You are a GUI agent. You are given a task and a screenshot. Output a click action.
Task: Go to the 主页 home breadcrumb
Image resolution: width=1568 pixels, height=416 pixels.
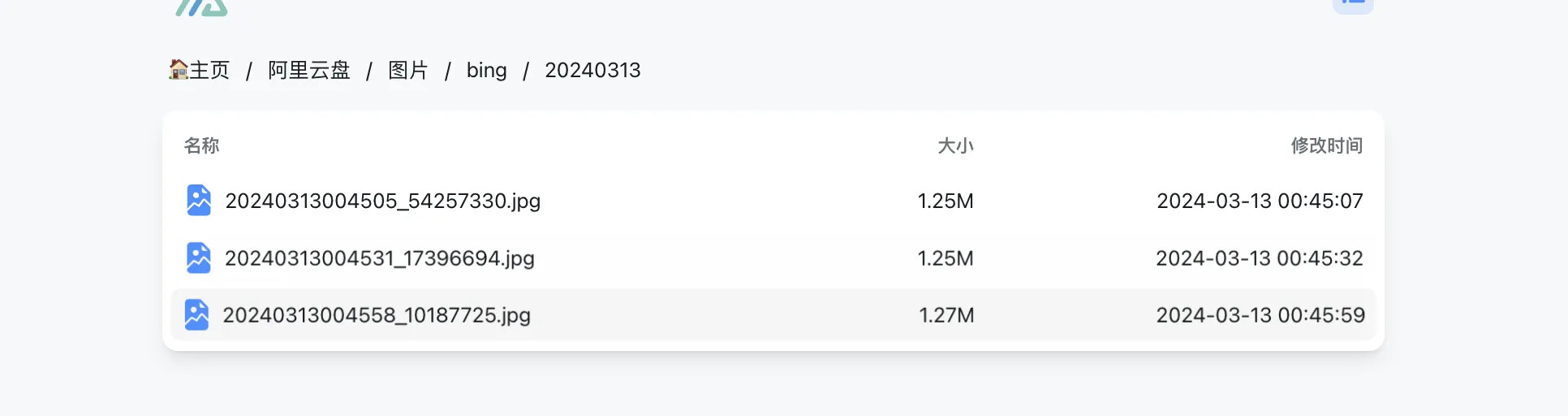tap(200, 70)
